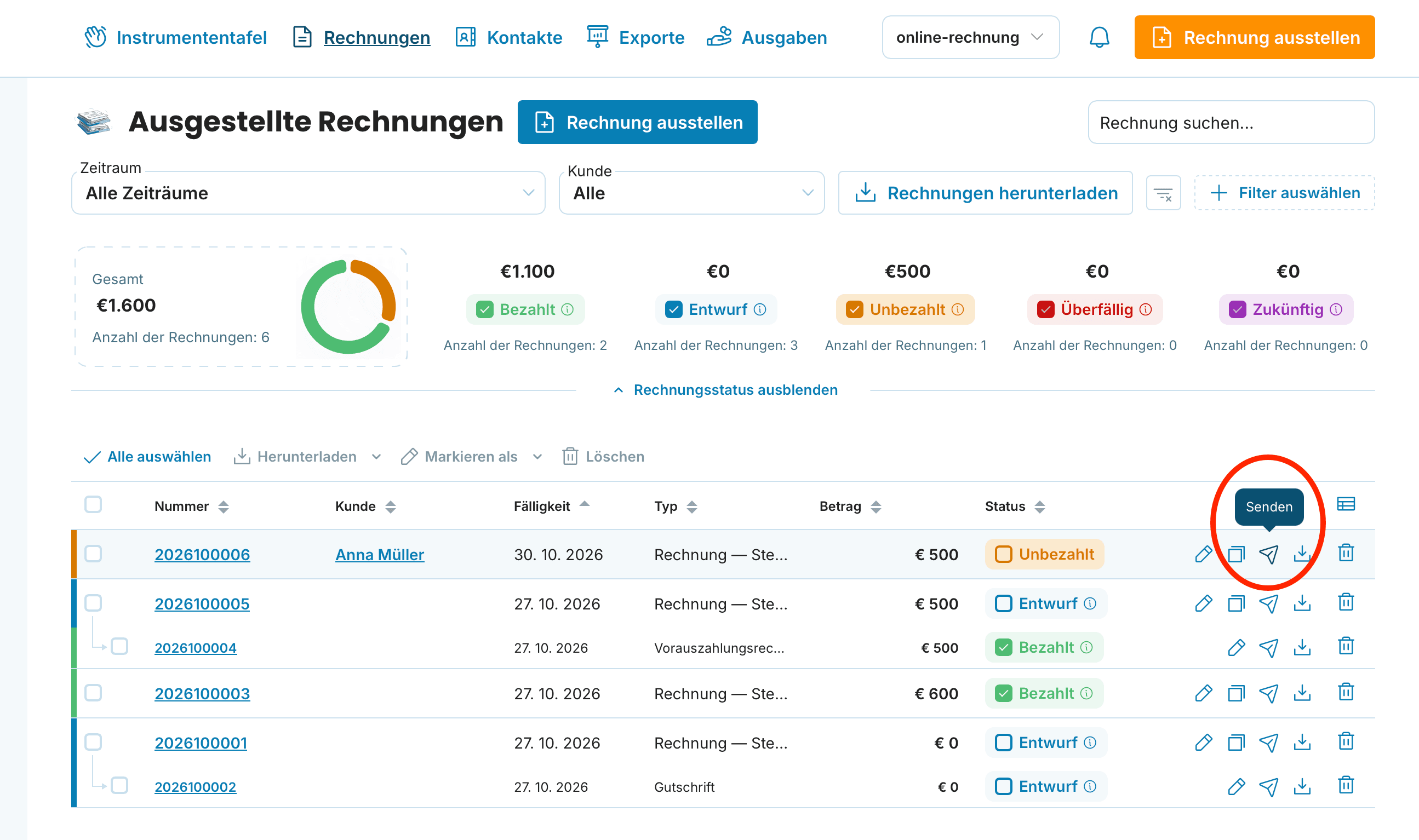The image size is (1419, 840).
Task: Open the notifications bell
Action: [x=1098, y=37]
